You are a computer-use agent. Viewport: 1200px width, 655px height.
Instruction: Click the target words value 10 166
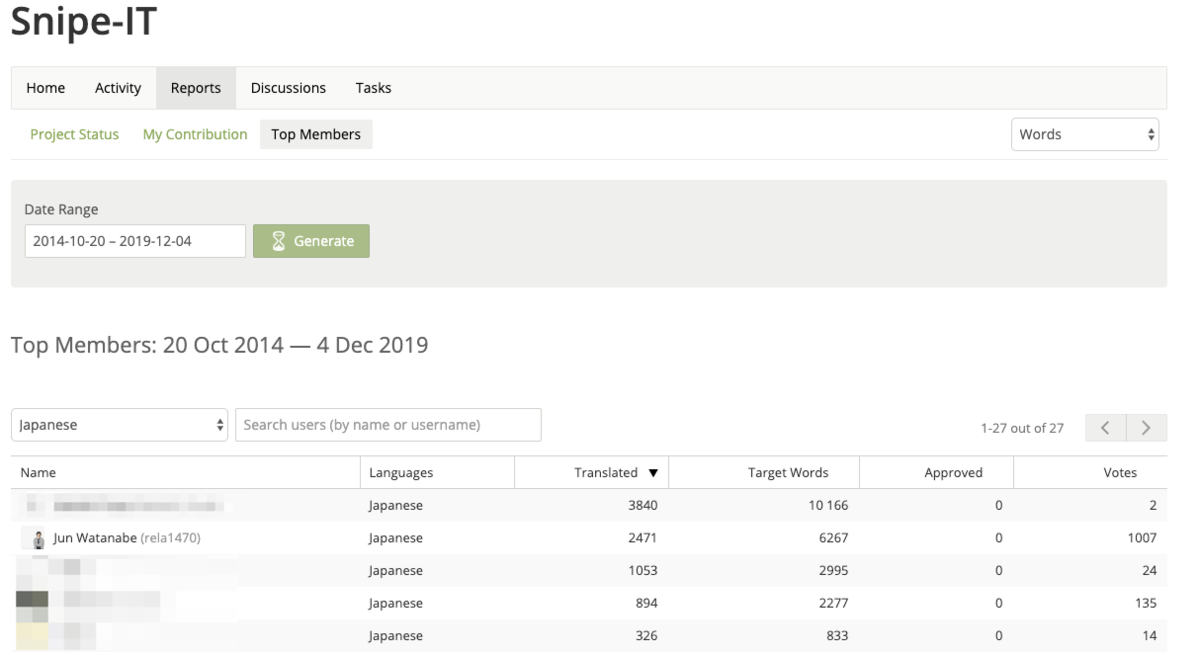pos(829,506)
